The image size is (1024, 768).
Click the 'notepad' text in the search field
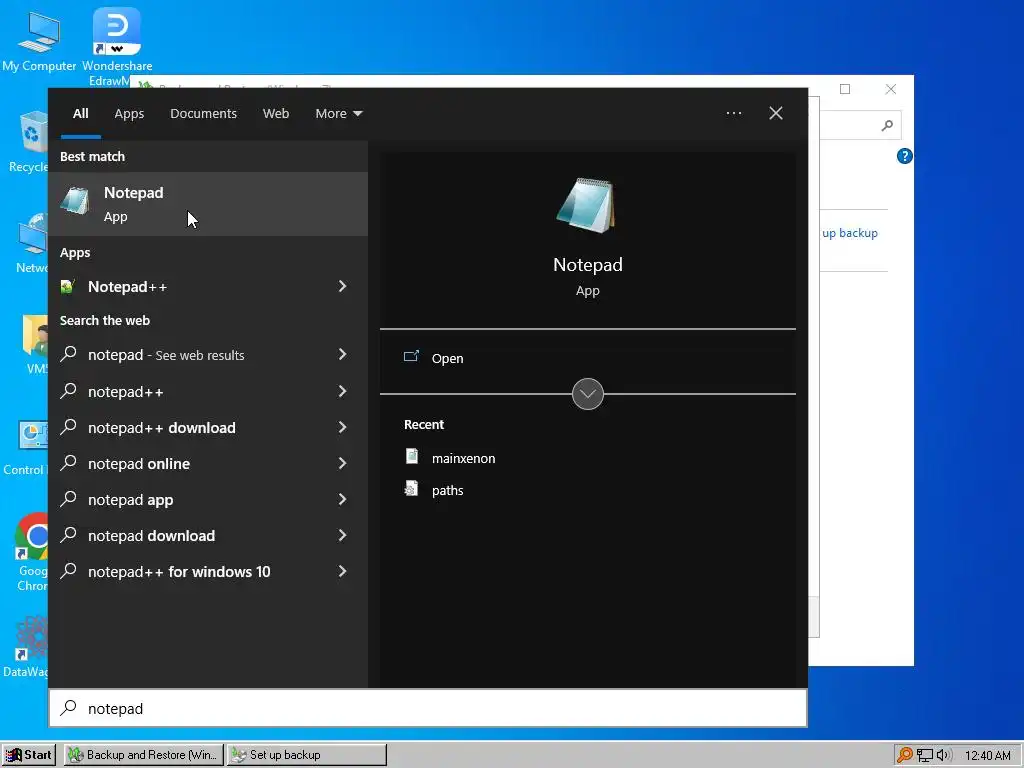click(116, 709)
